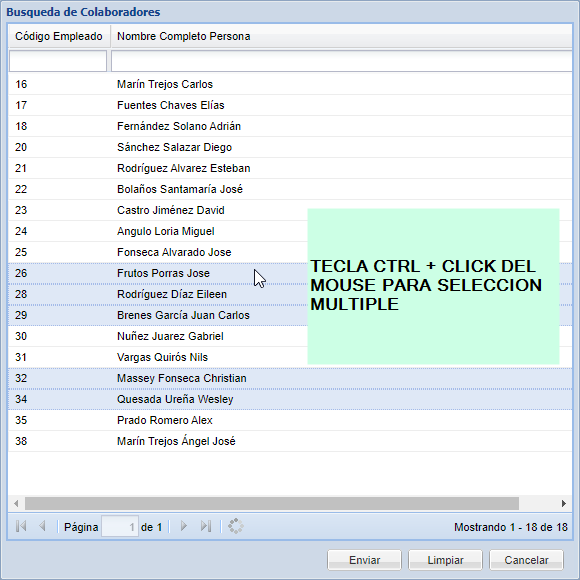This screenshot has width=580, height=580.
Task: Deselect row Massey Fonseca Christian
Action: (290, 378)
